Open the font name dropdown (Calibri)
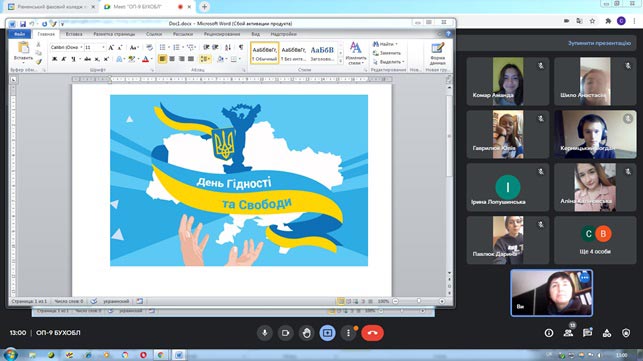This screenshot has width=643, height=361. [81, 48]
